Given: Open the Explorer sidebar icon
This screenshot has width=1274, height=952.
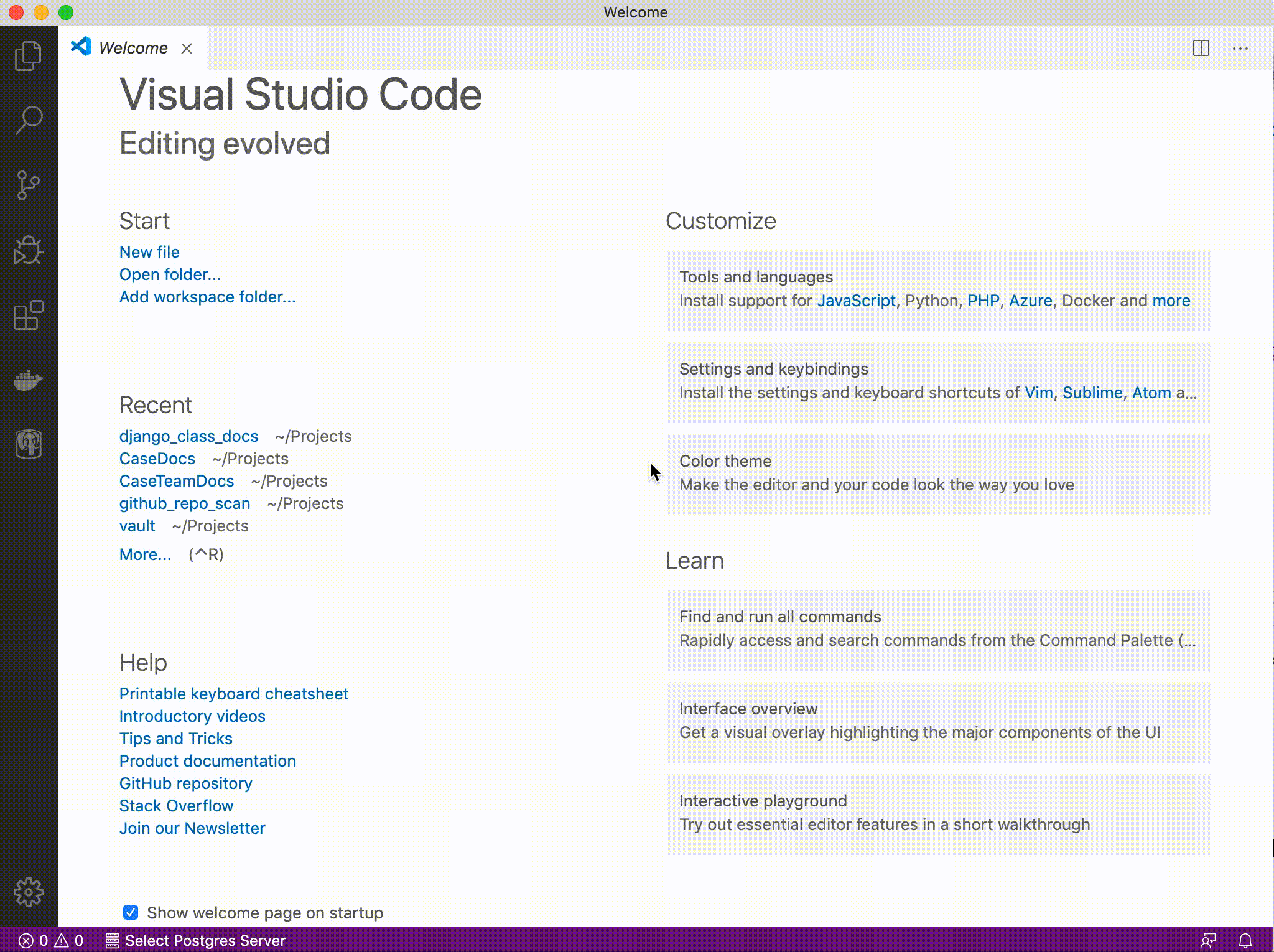Looking at the screenshot, I should [x=29, y=56].
